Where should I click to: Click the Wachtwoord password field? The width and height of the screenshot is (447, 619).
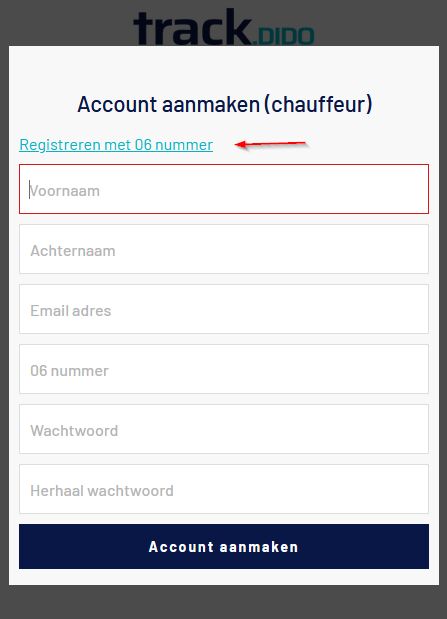coord(224,429)
